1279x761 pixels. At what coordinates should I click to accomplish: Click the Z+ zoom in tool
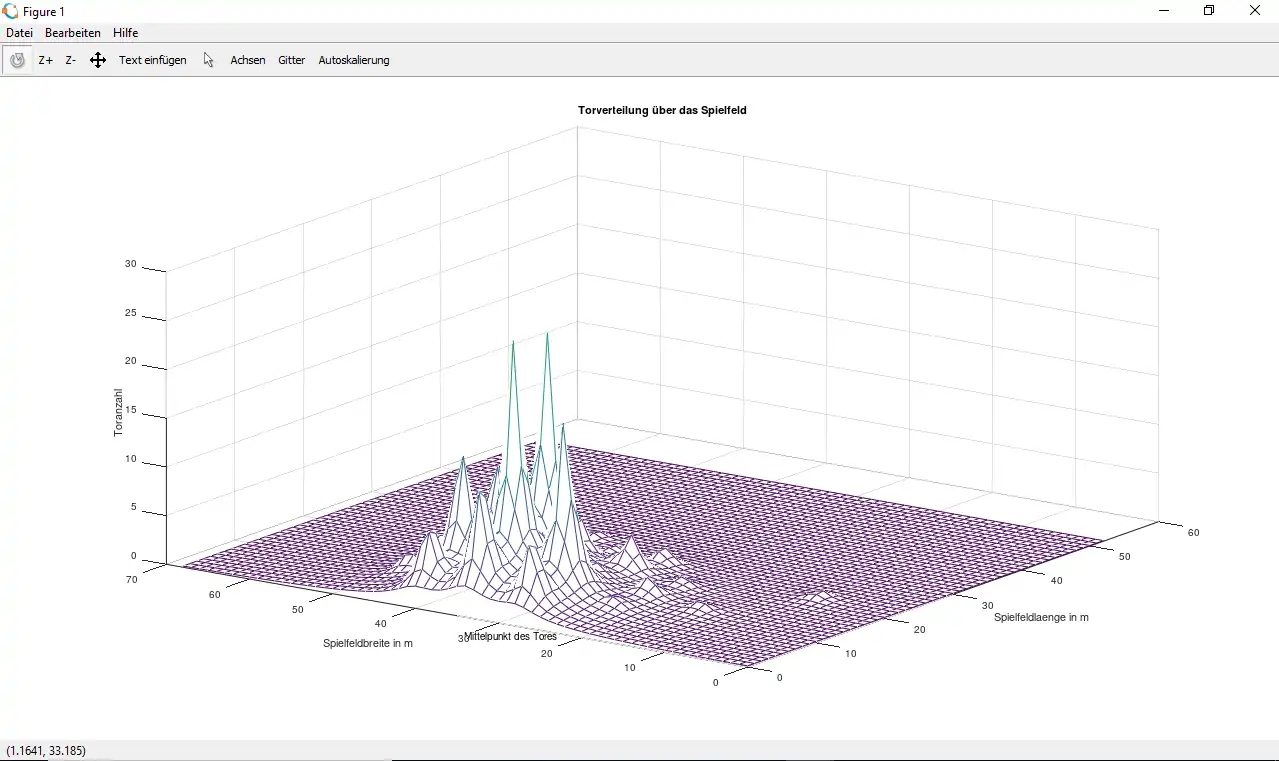[46, 60]
